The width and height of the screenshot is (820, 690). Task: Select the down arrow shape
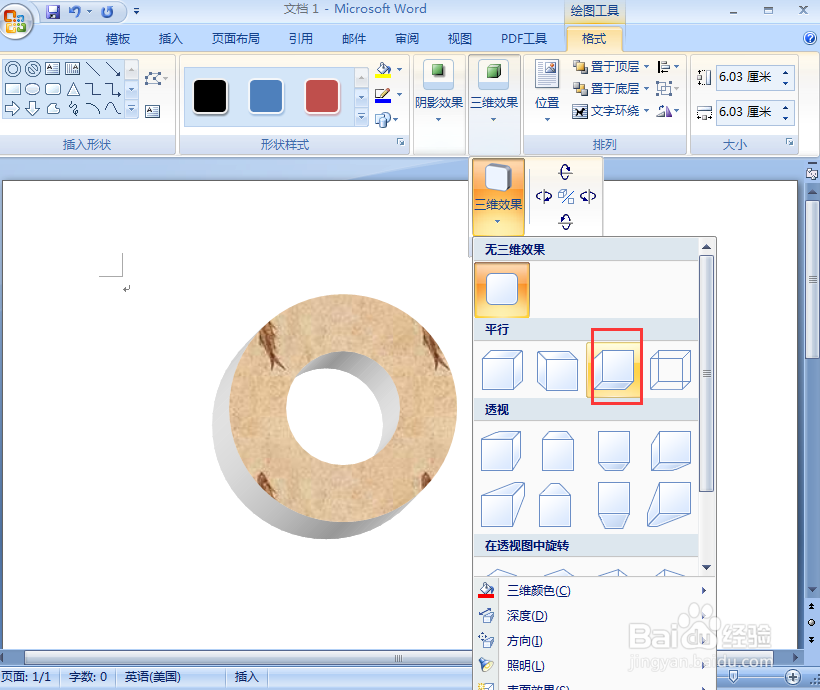click(33, 109)
